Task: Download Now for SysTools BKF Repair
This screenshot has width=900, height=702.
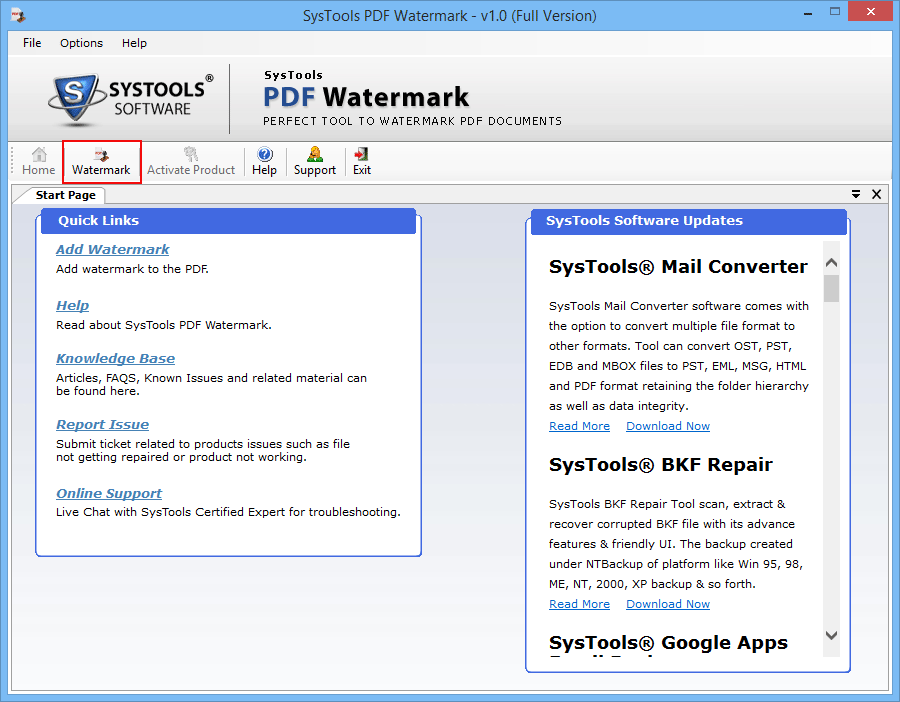Action: [668, 604]
